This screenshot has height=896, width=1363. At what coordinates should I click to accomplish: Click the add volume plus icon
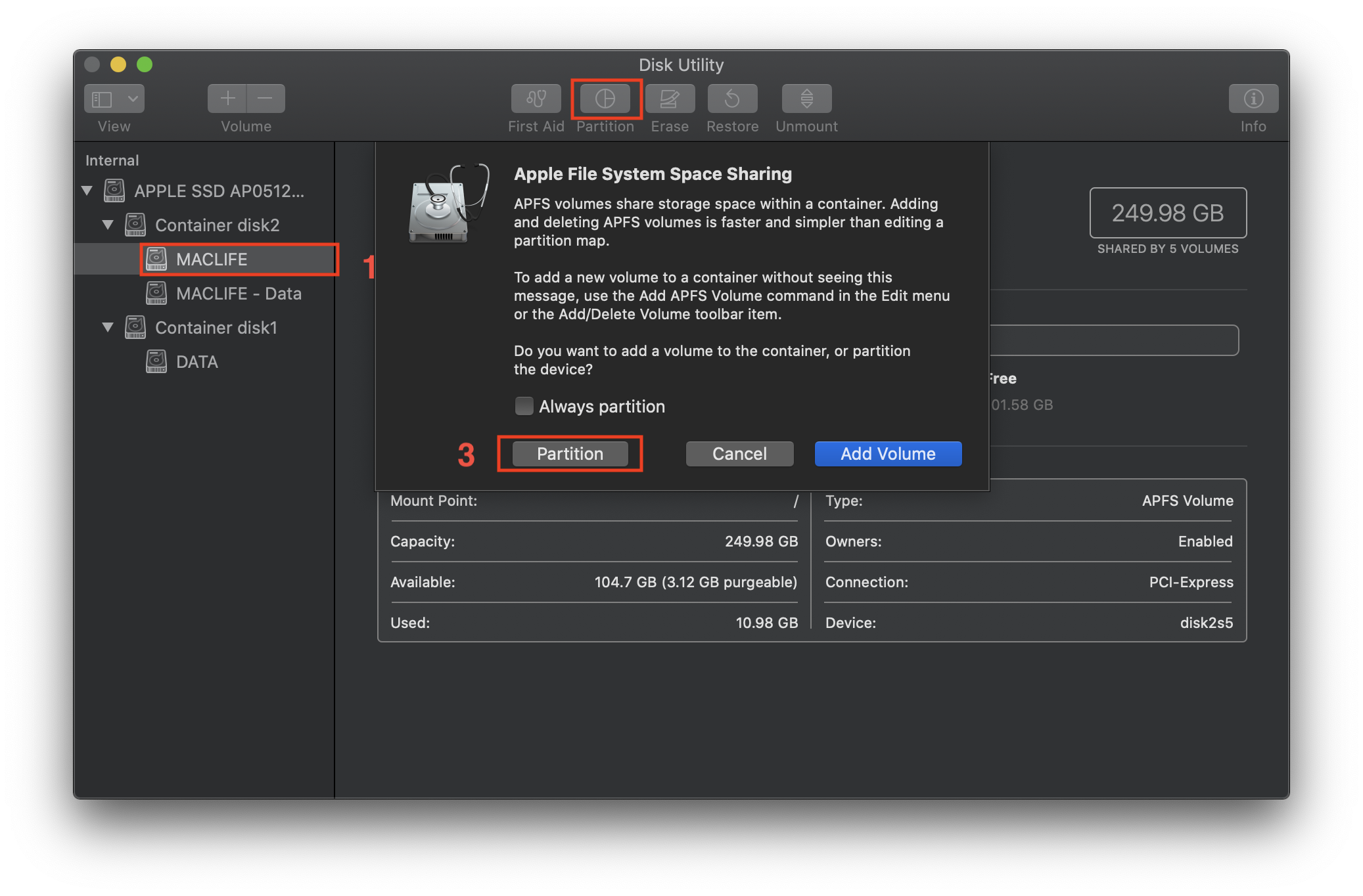point(227,99)
